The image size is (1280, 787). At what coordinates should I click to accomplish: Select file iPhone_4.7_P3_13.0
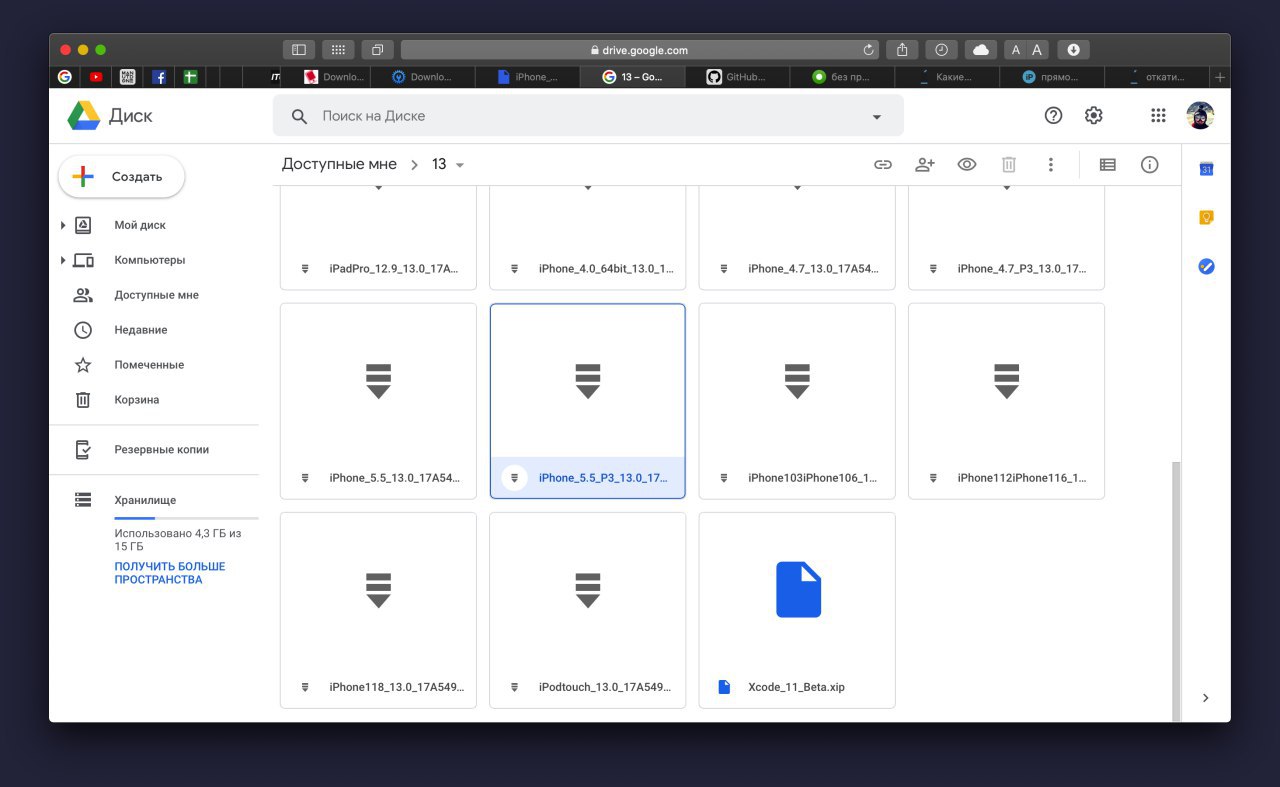[x=1006, y=238]
